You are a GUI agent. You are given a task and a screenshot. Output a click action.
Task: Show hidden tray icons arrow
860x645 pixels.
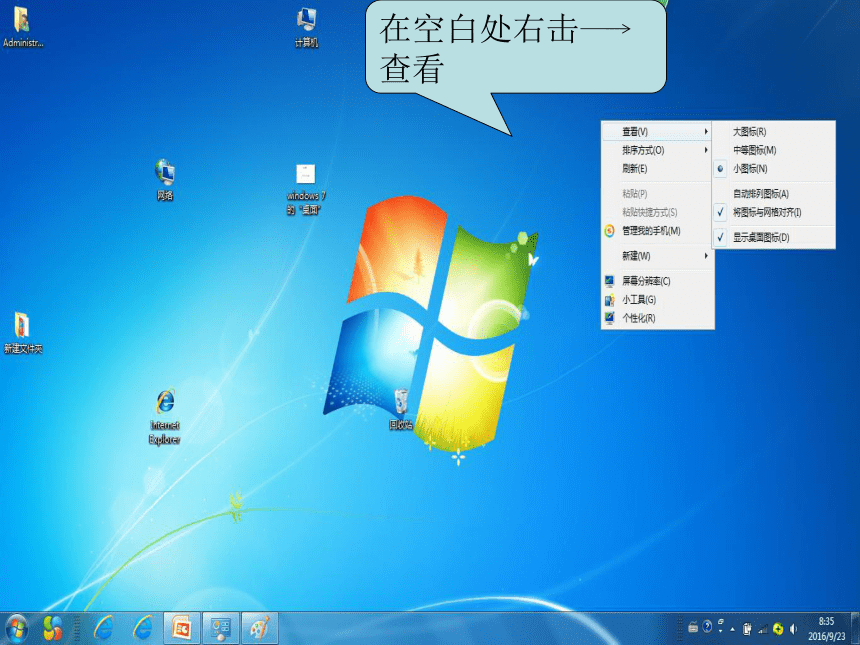(732, 629)
